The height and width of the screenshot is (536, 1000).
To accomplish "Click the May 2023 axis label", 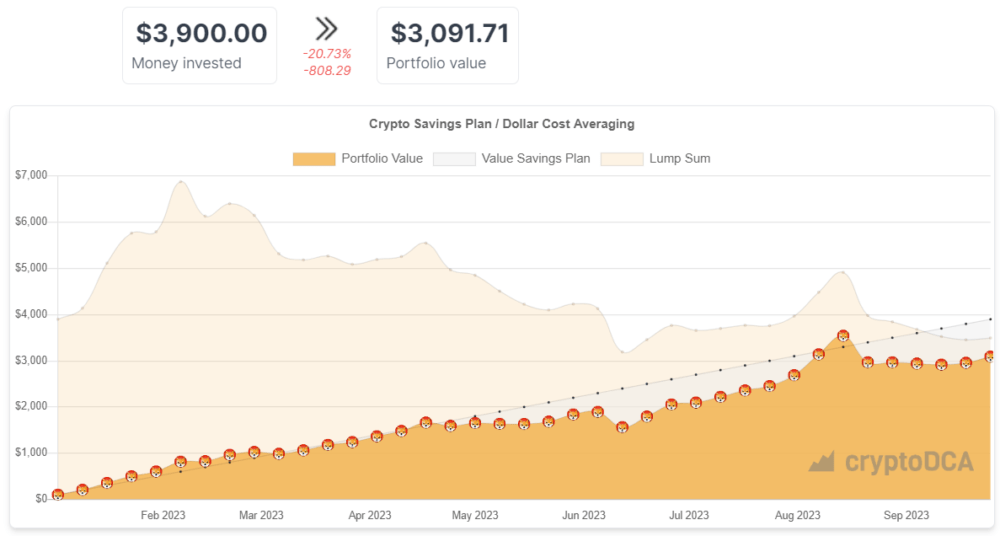I will tap(475, 515).
